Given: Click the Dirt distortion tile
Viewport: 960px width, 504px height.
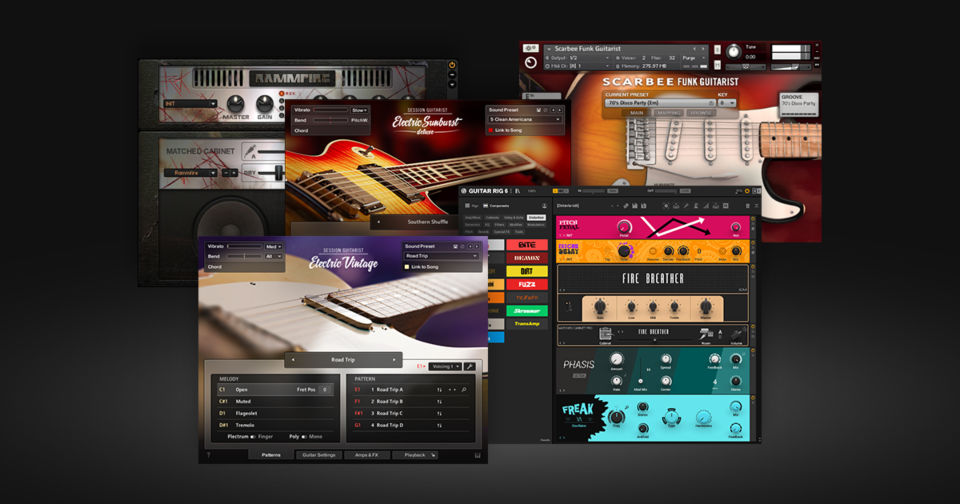Looking at the screenshot, I should (526, 270).
